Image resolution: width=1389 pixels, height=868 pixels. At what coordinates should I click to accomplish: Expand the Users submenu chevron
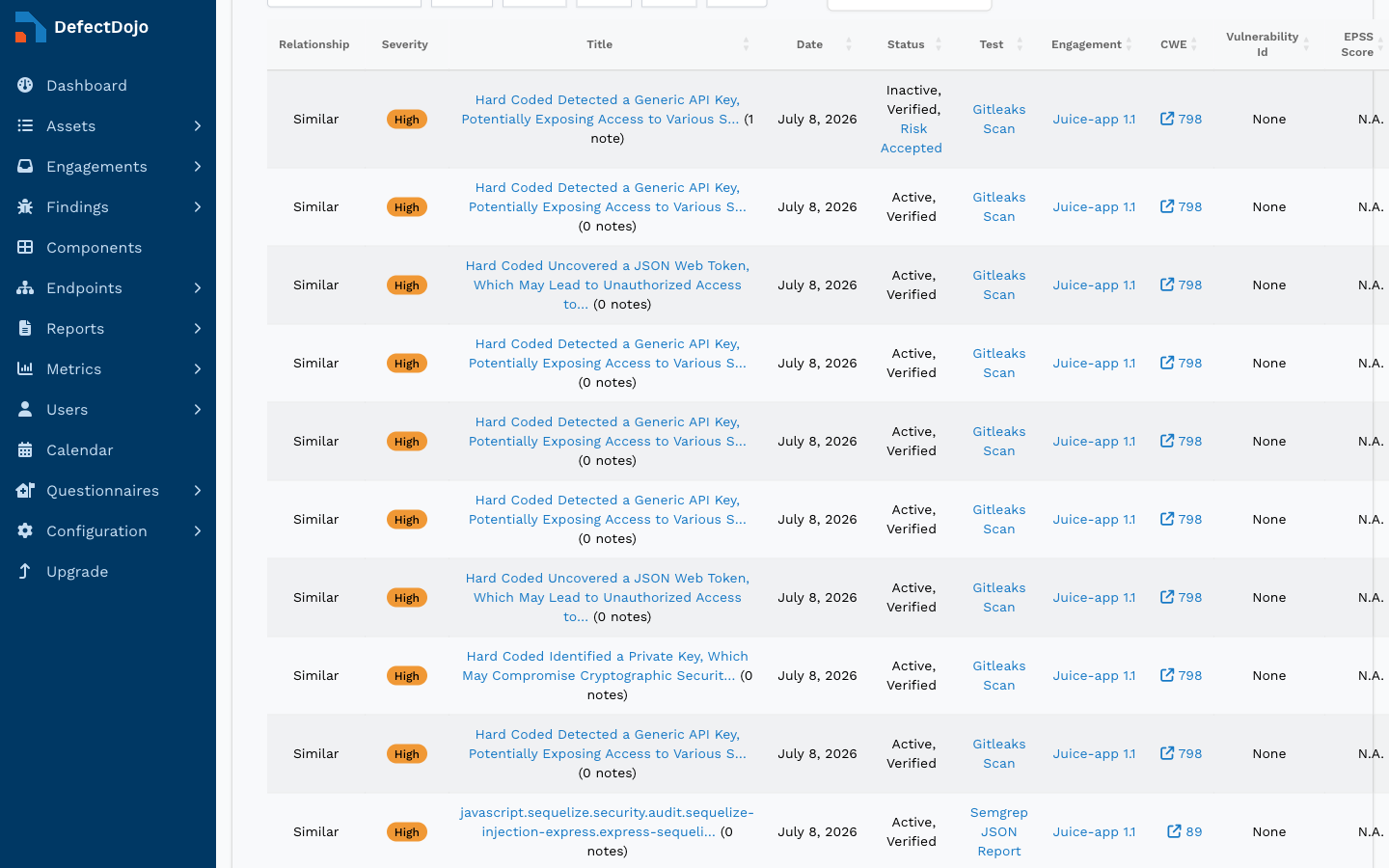(198, 409)
